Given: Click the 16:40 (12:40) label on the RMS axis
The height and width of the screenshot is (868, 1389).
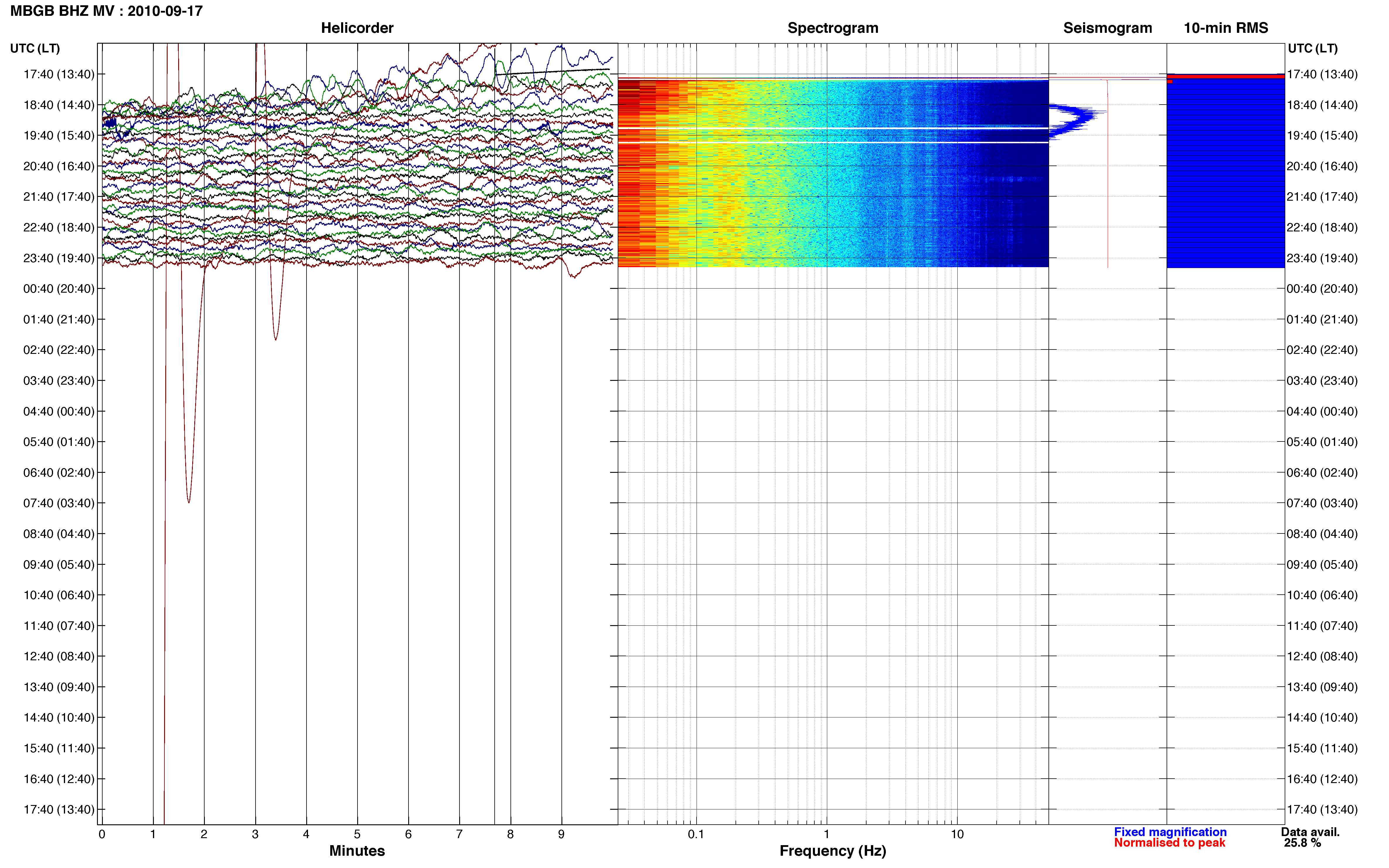Looking at the screenshot, I should click(x=1322, y=778).
